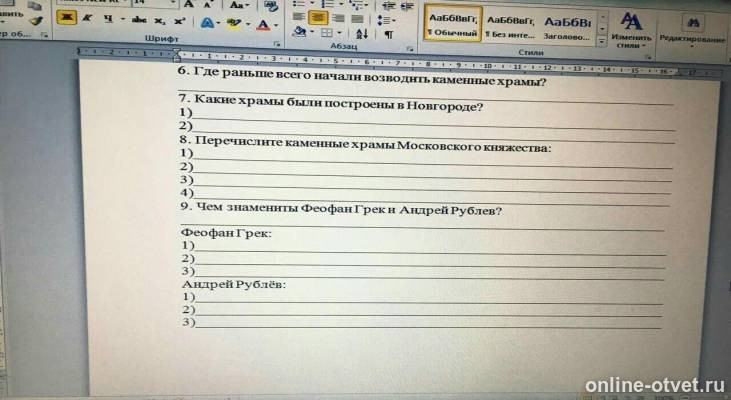
Task: Toggle subscript x₂ formatting
Action: point(160,21)
